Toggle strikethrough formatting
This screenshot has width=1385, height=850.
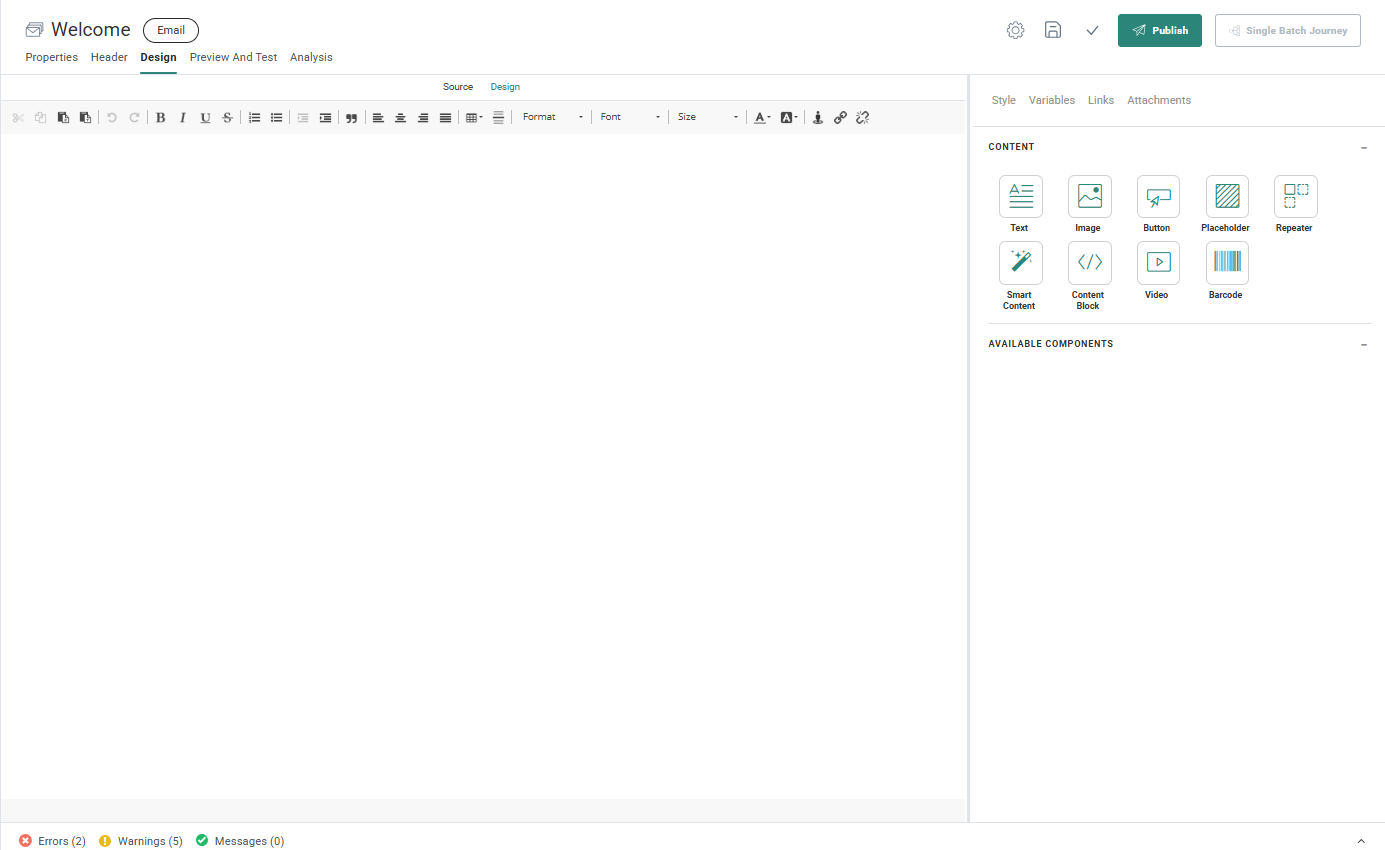coord(227,117)
